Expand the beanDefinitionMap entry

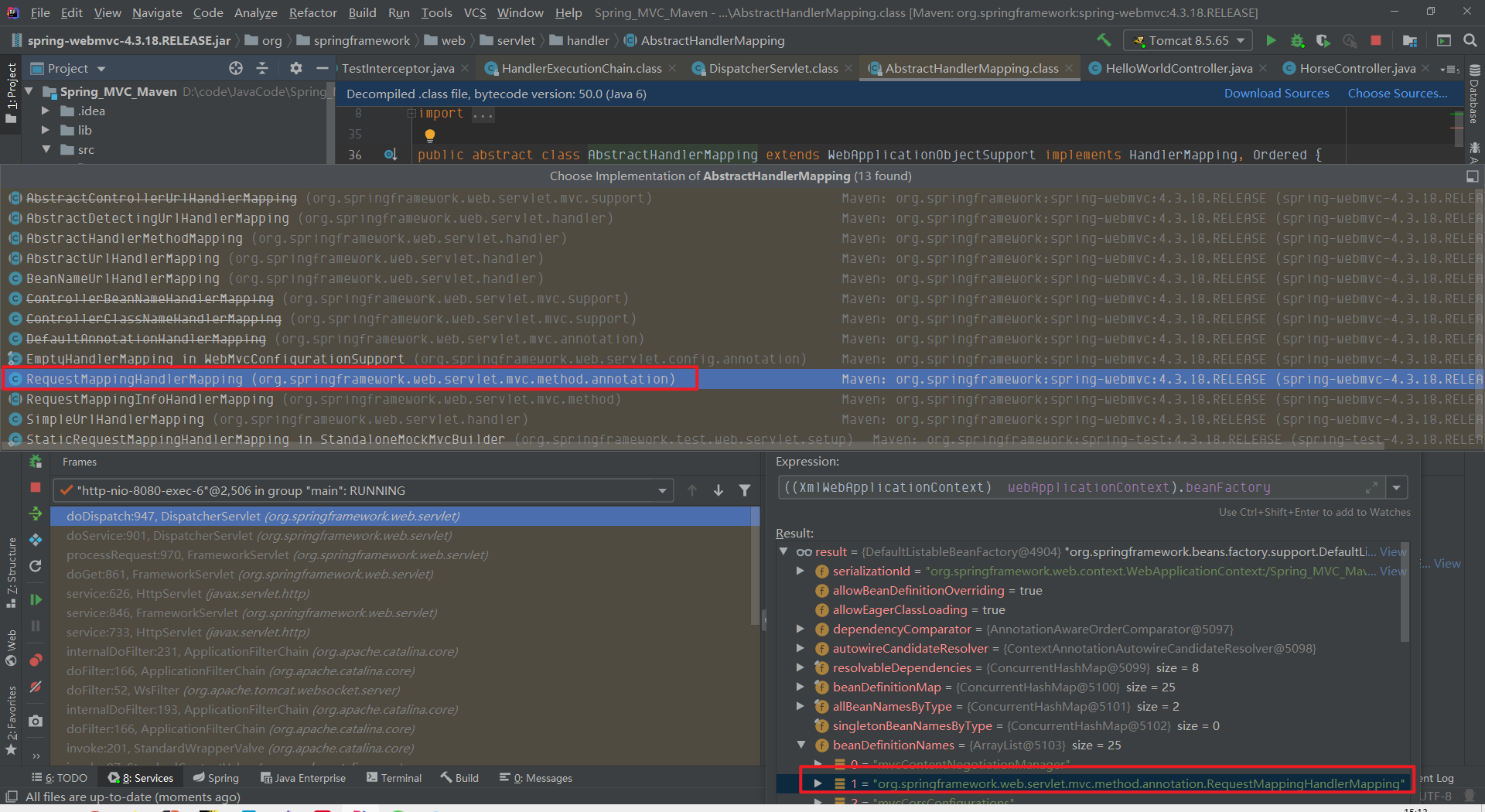[x=801, y=687]
